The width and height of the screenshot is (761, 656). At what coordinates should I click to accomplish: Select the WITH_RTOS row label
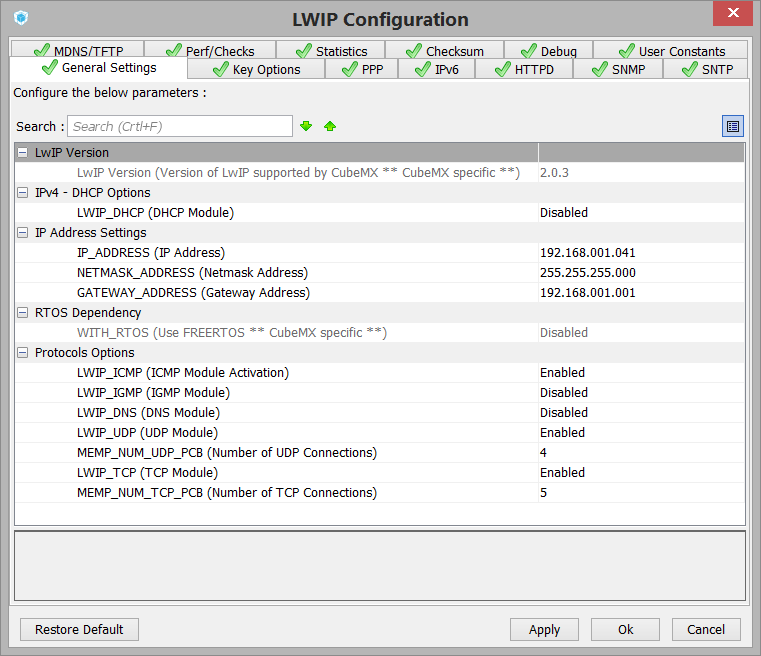click(232, 333)
